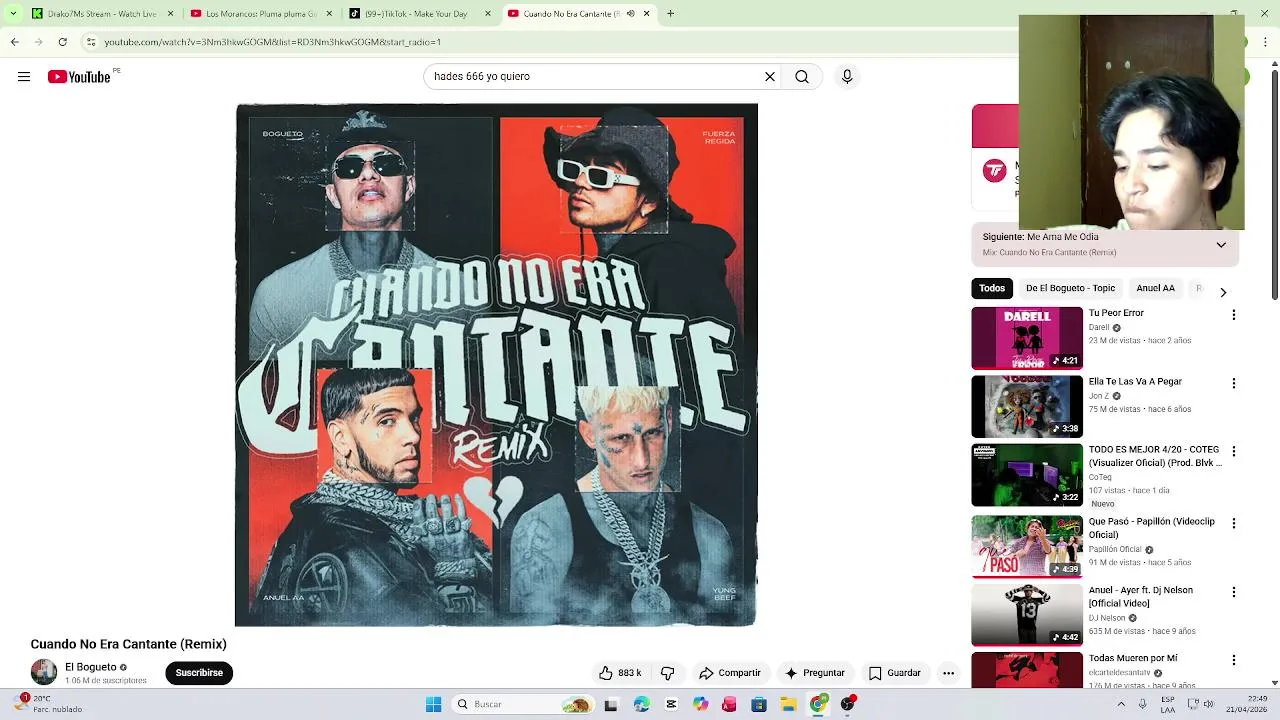Show more filter chips with right arrow
This screenshot has height=720, width=1280.
1223,292
